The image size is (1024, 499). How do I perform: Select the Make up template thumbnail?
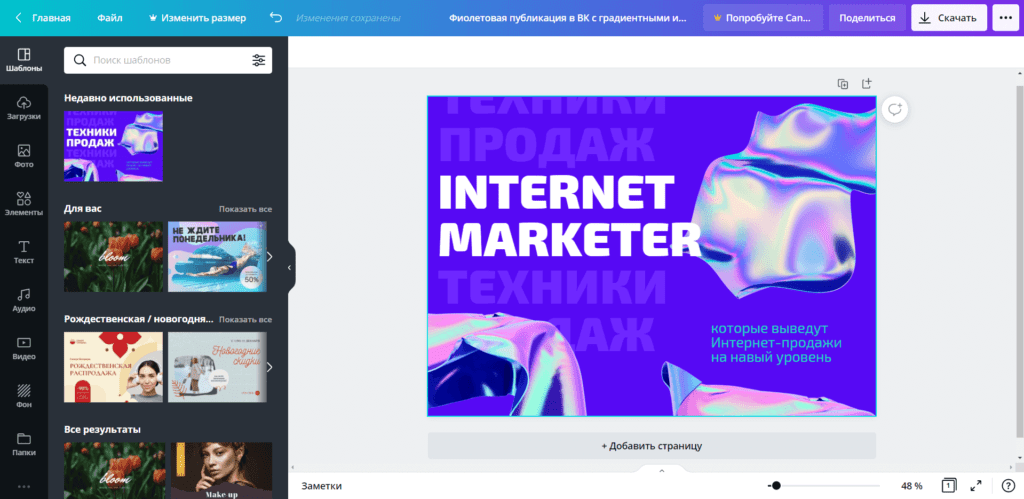pos(221,470)
